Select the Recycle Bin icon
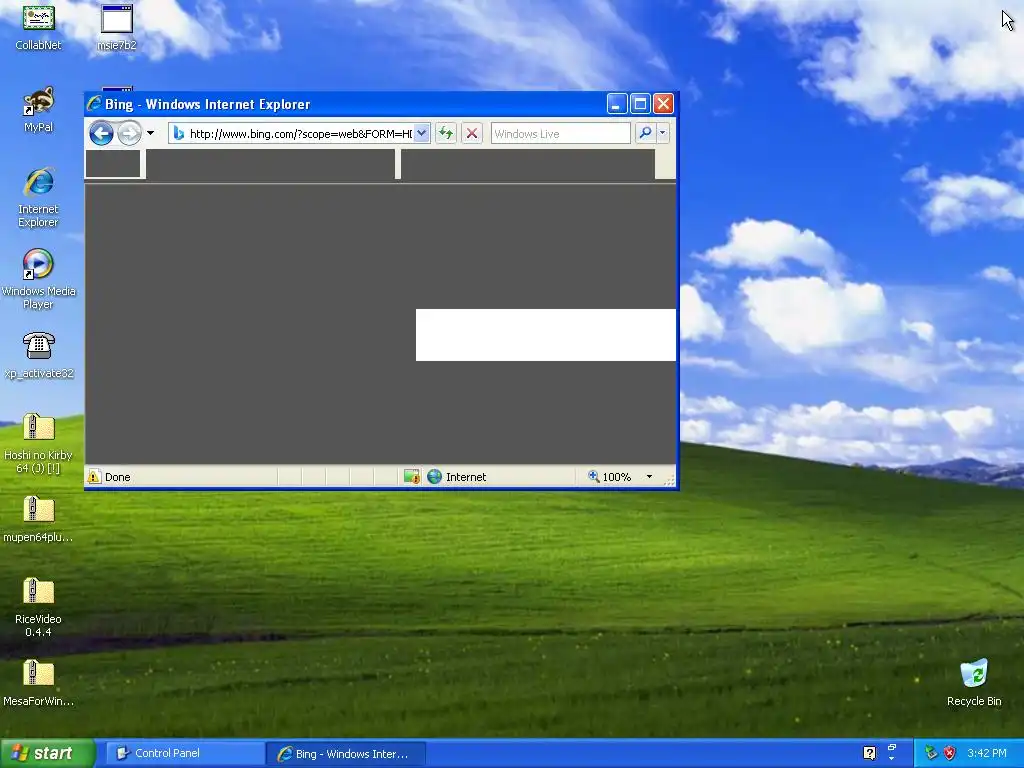The image size is (1024, 768). (x=974, y=683)
